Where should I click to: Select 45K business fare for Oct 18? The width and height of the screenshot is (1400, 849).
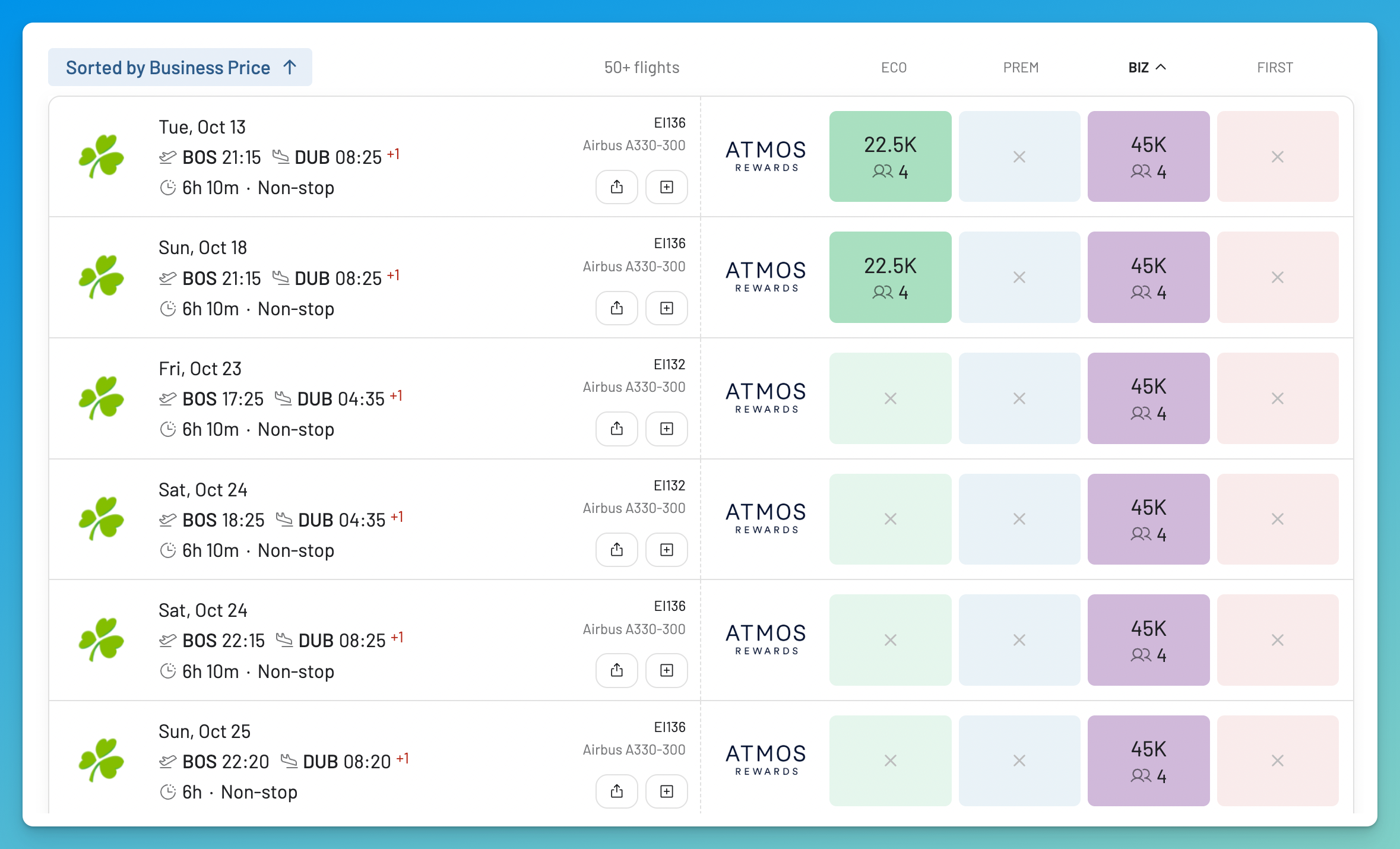coord(1148,277)
